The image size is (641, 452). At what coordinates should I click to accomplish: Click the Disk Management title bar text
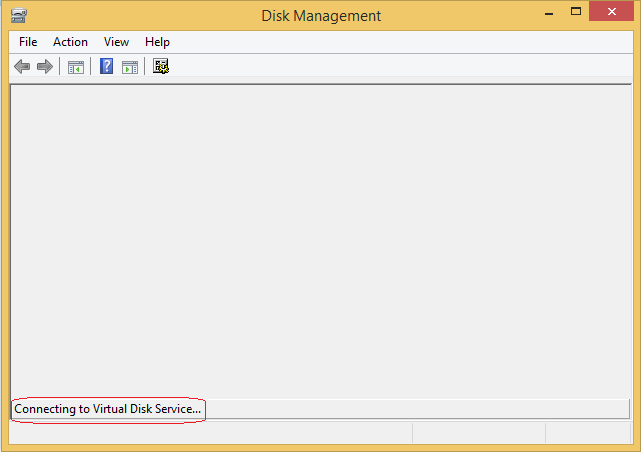[320, 15]
